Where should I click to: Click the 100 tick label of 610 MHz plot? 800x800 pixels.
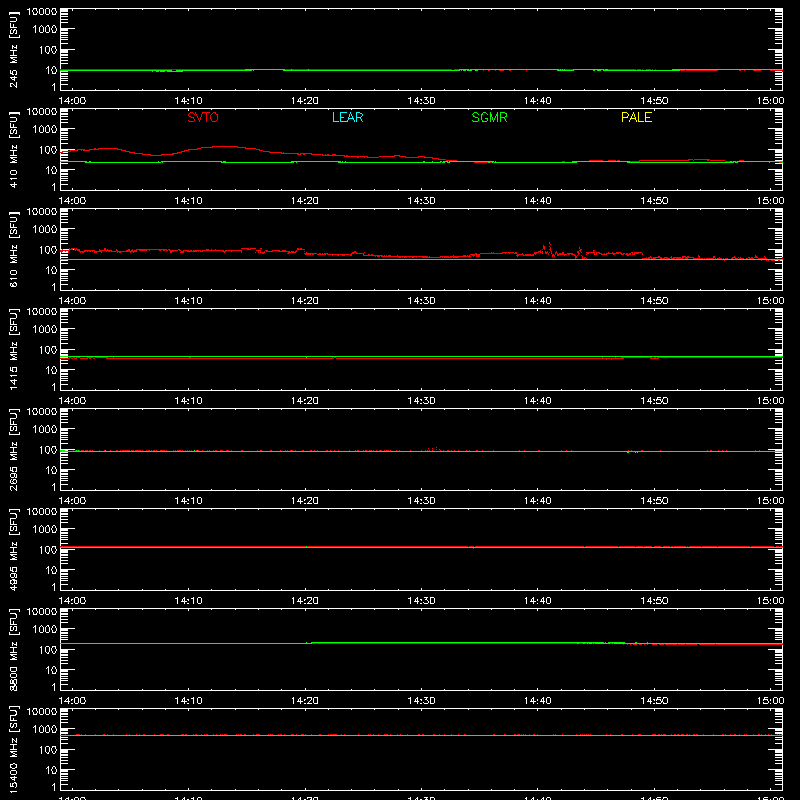(x=48, y=250)
